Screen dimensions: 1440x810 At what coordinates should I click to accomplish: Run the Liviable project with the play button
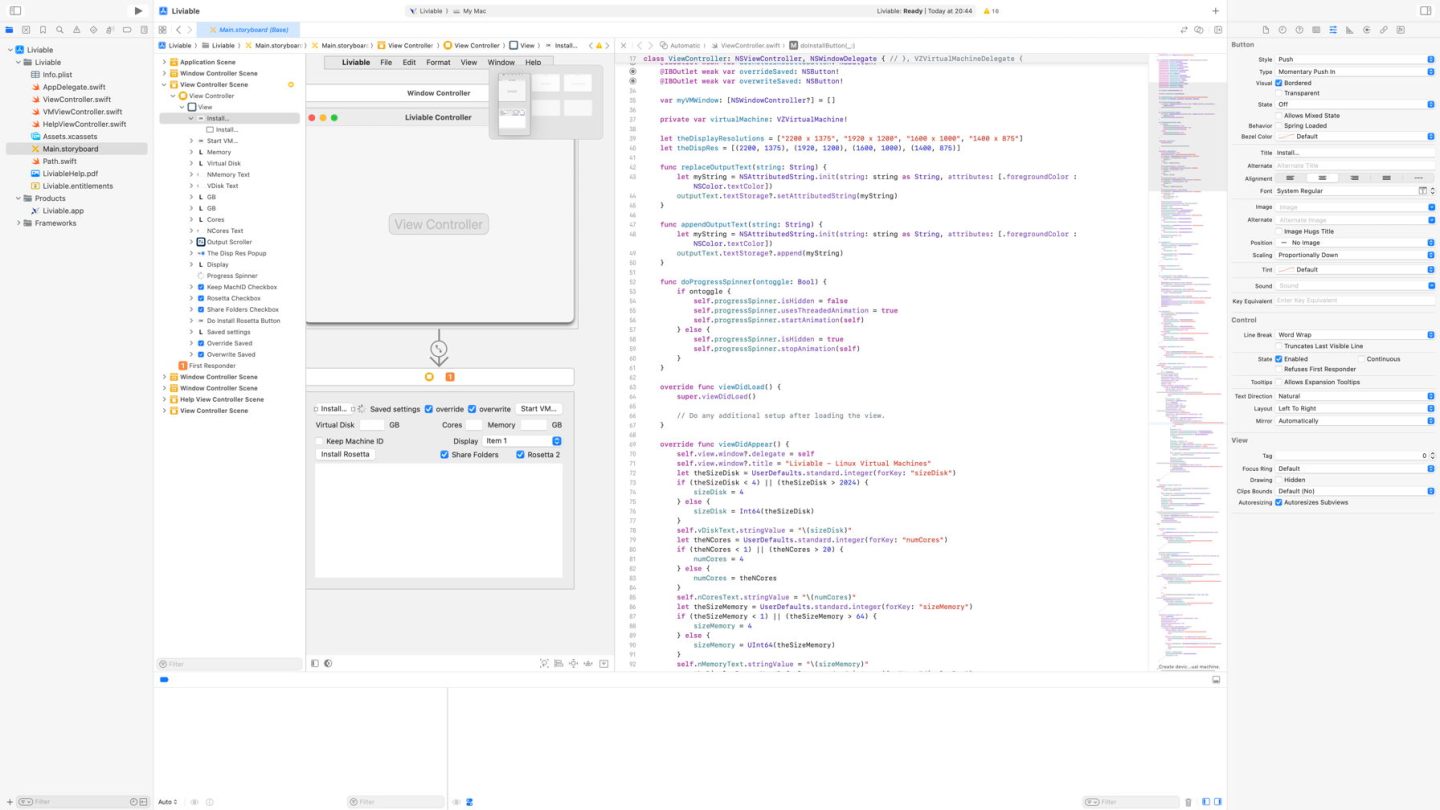tap(138, 11)
